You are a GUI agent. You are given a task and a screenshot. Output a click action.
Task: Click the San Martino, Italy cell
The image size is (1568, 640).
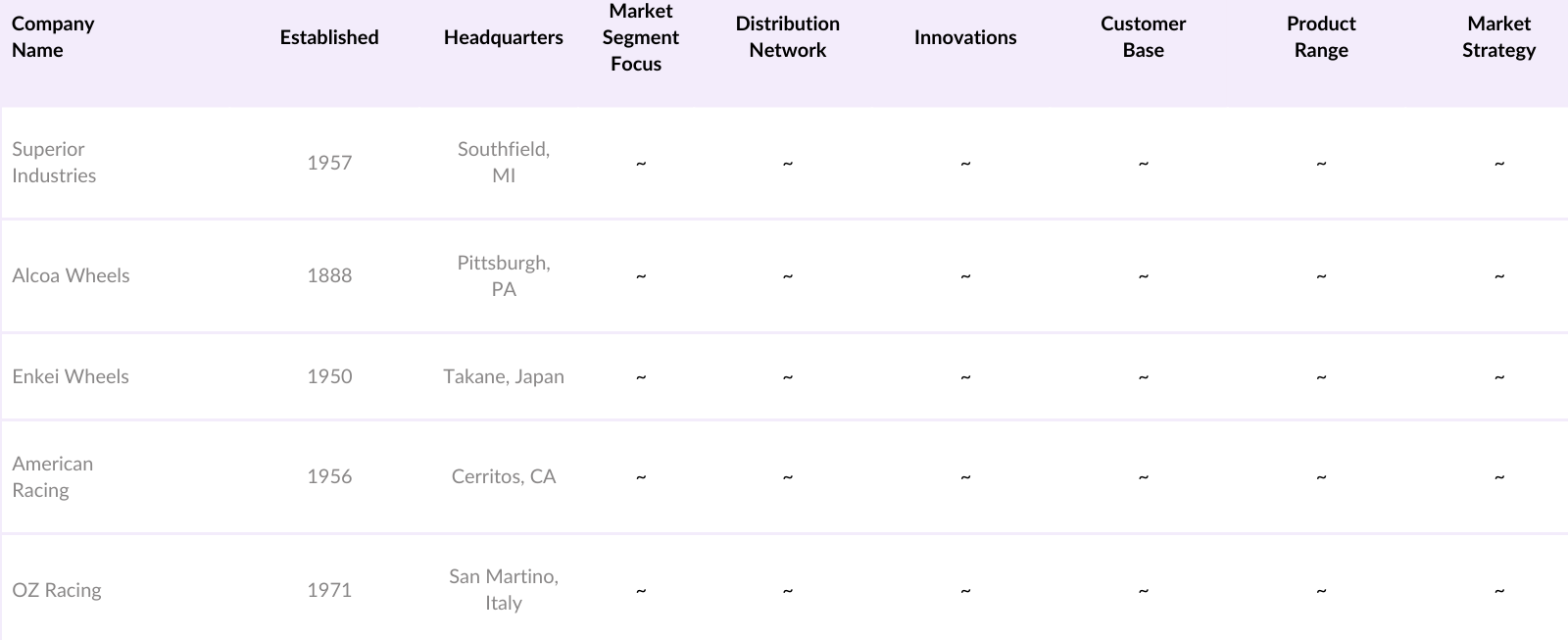(503, 590)
